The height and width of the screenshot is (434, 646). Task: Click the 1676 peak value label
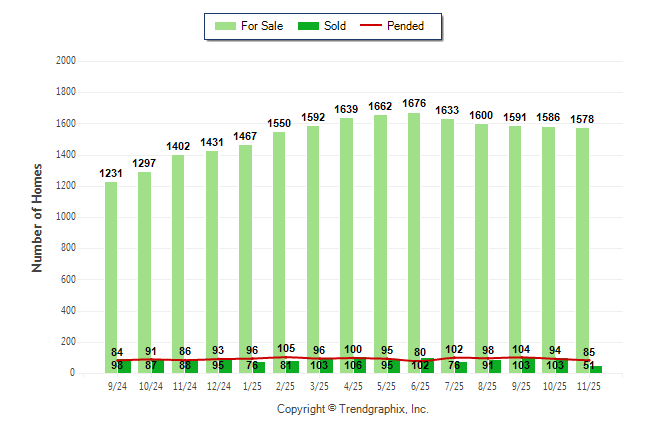point(414,103)
